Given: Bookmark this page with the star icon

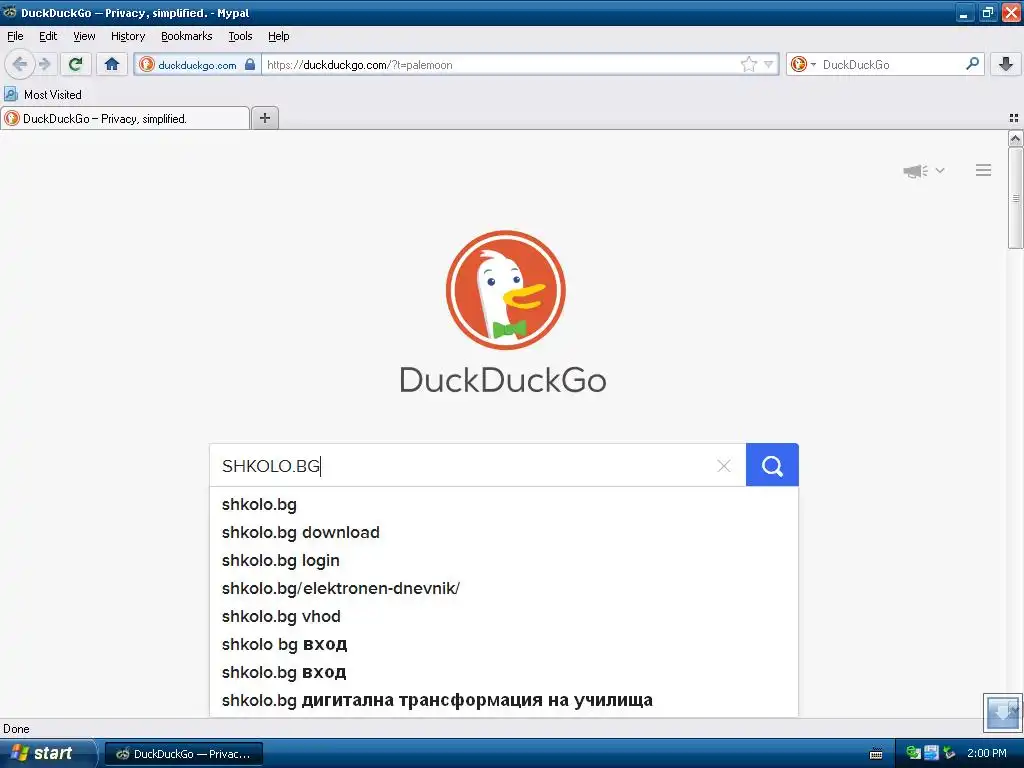Looking at the screenshot, I should pyautogui.click(x=748, y=64).
